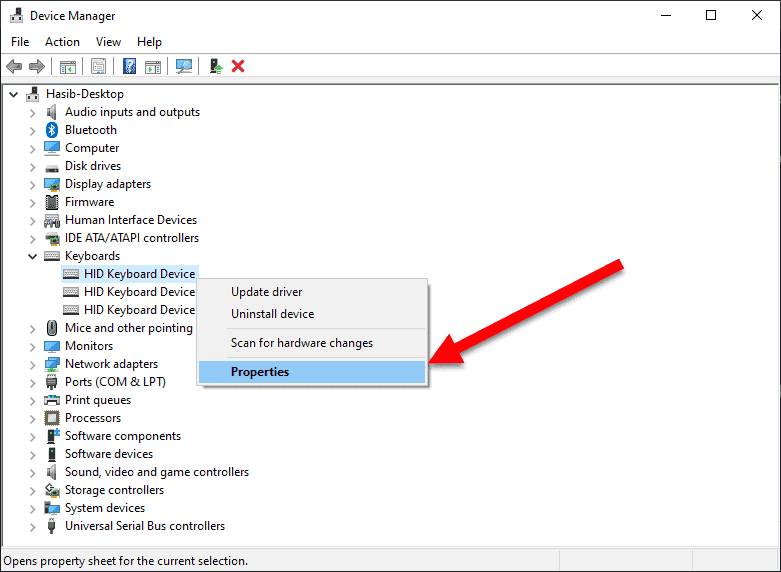The height and width of the screenshot is (572, 781).
Task: Expand the Disk drives category
Action: coord(32,166)
